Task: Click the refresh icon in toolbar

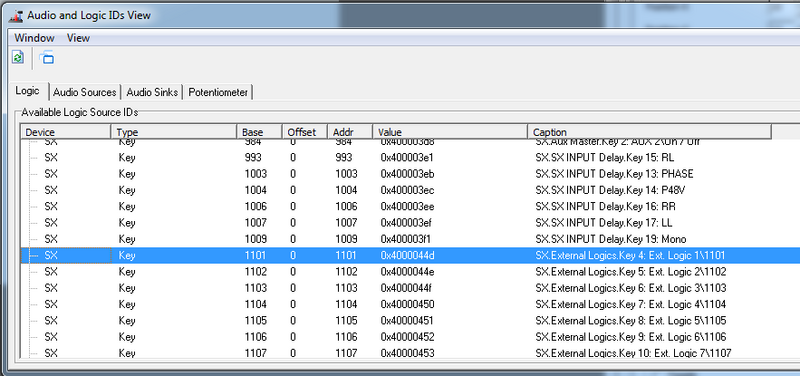Action: (17, 57)
